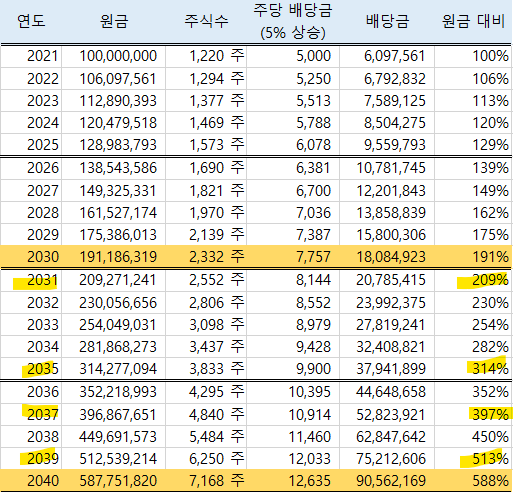
Task: Click dividend per share 8,144
Action: tap(314, 280)
